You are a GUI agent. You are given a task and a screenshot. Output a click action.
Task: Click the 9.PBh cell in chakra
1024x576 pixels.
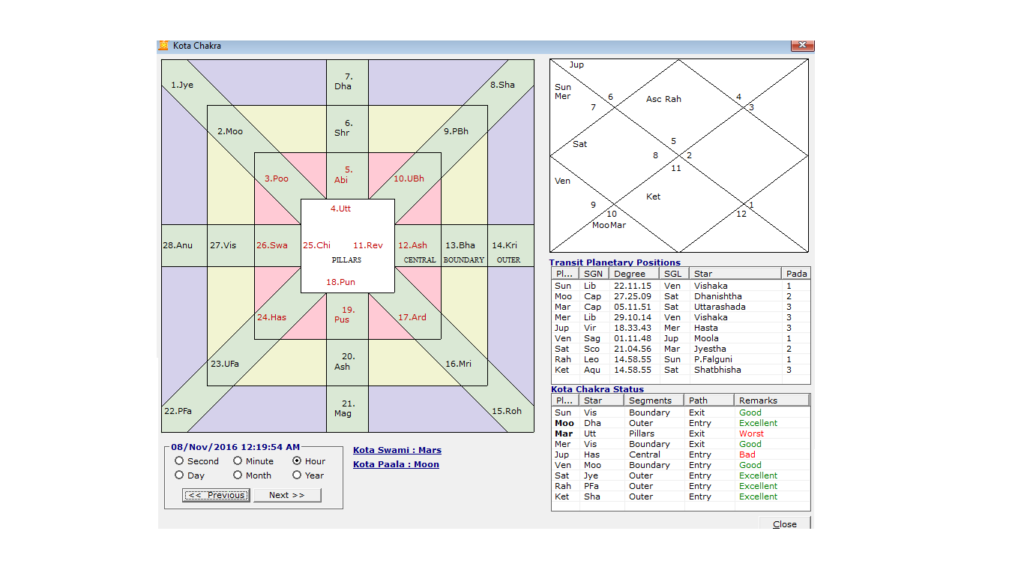pos(456,131)
